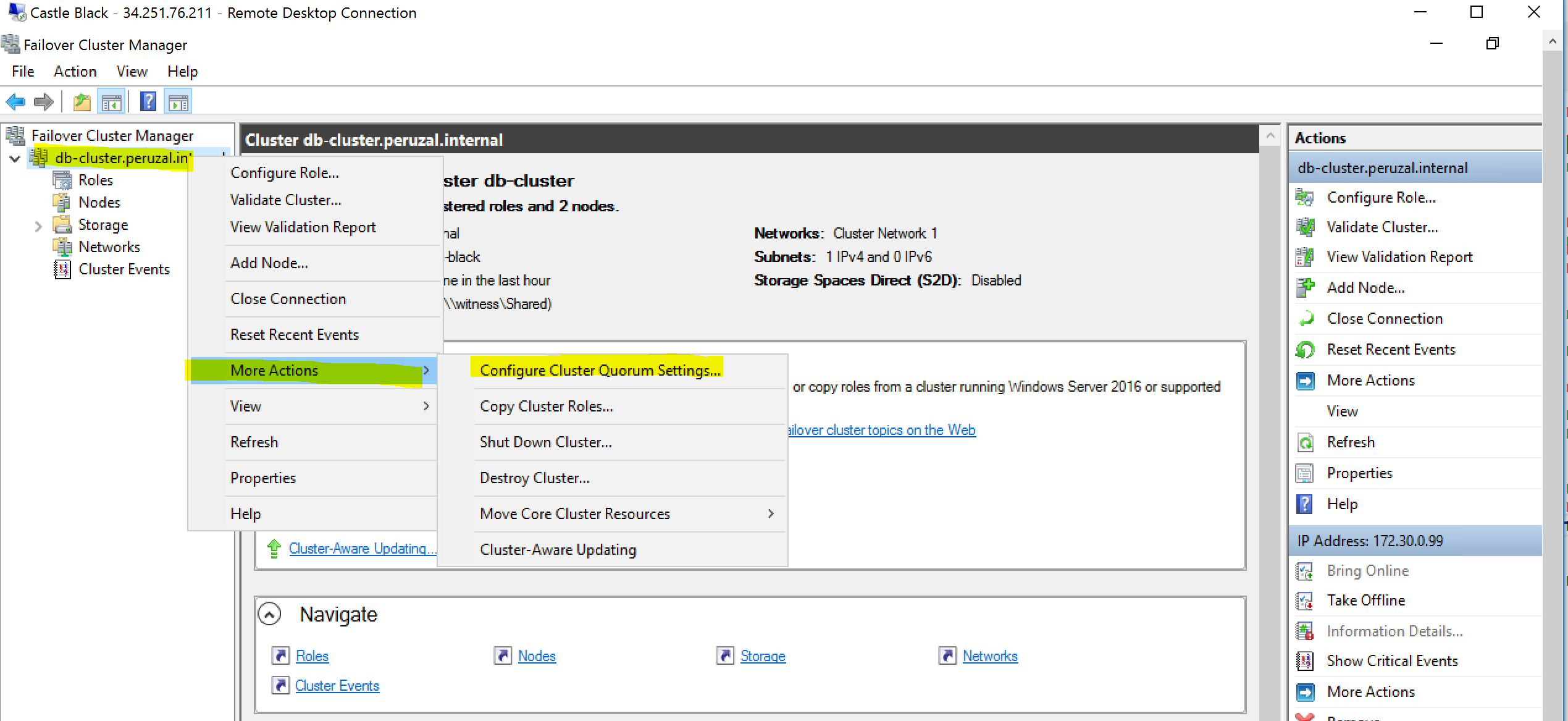
Task: Choose Destroy Cluster from submenu
Action: [535, 478]
